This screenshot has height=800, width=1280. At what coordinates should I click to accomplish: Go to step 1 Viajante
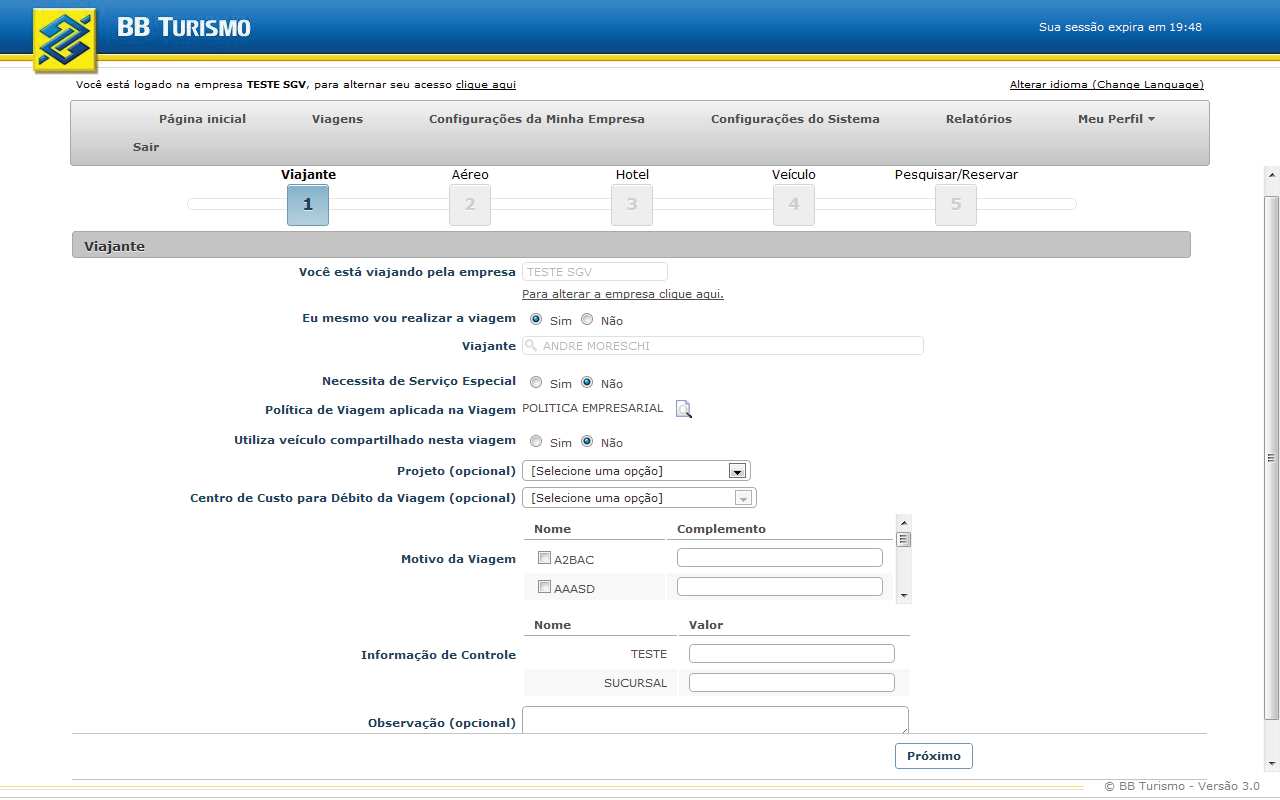308,204
